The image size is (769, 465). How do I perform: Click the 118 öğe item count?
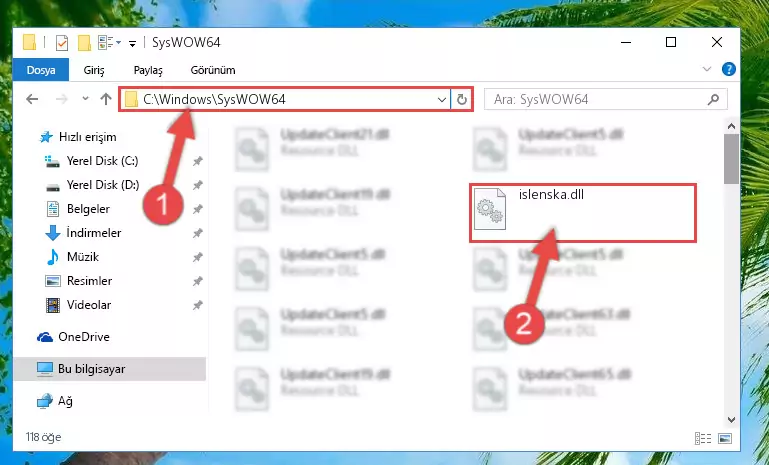44,437
